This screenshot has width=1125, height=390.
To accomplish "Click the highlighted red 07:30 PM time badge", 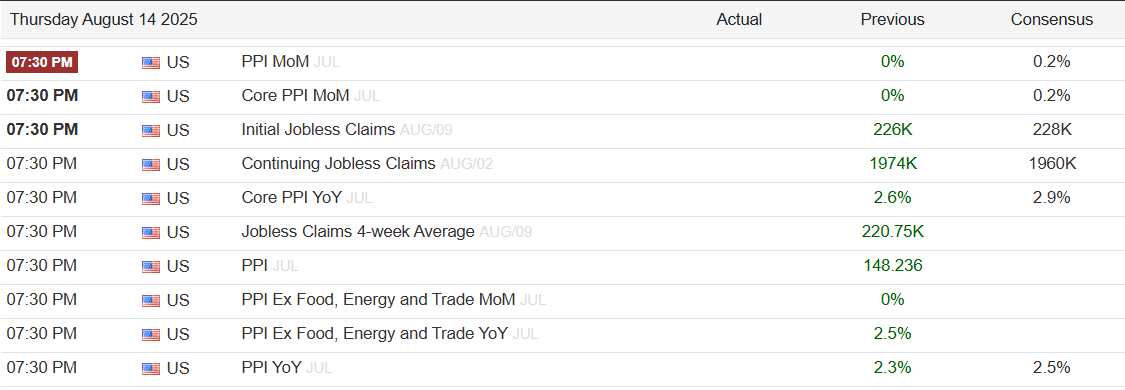I will click(x=42, y=62).
